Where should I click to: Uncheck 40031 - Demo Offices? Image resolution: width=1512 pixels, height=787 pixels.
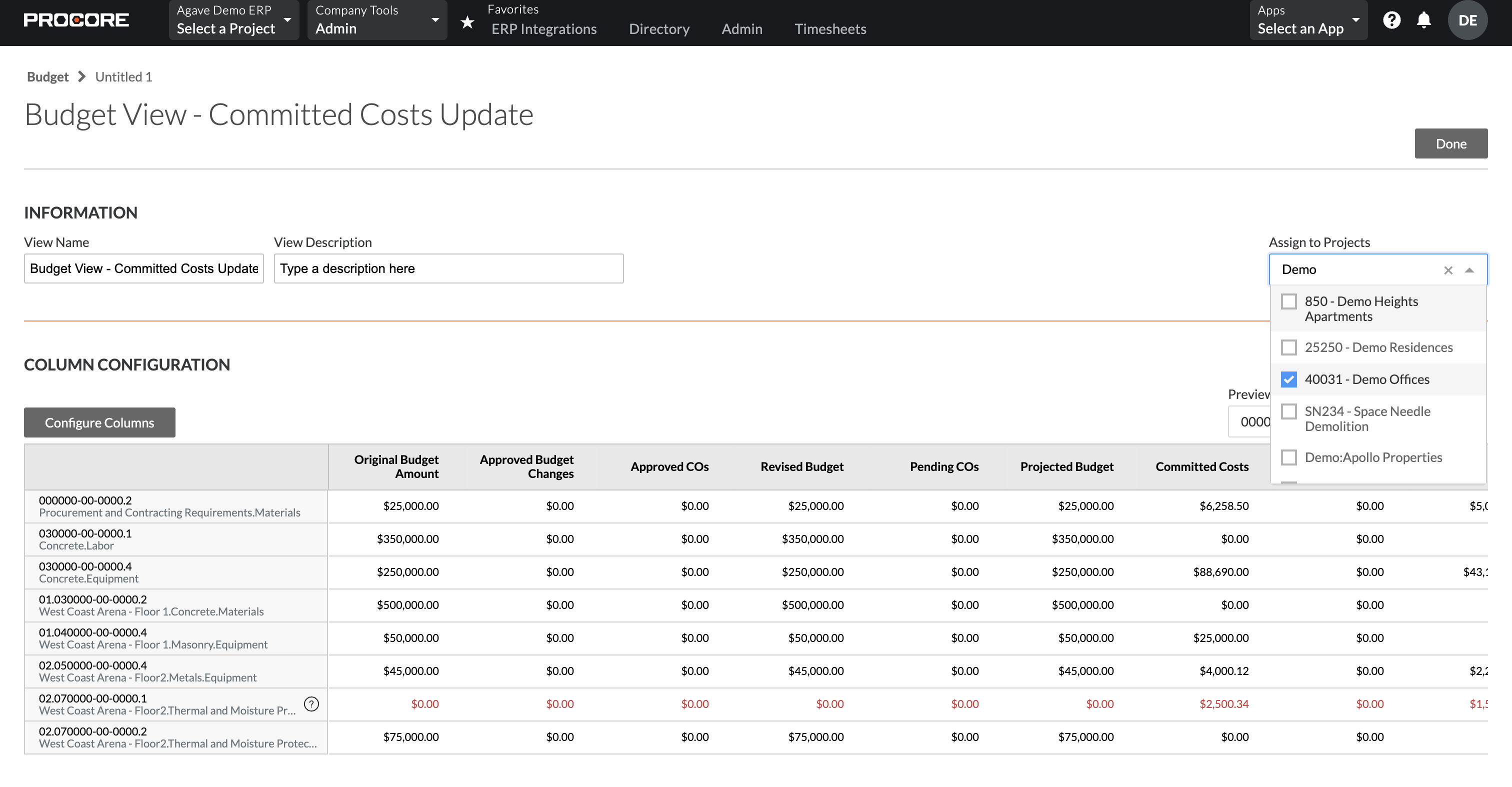tap(1289, 379)
